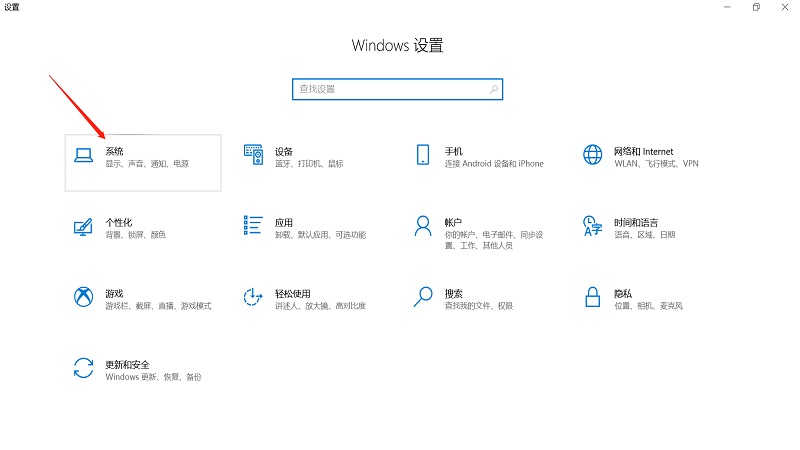Click the 网络和 Internet title text

click(644, 150)
